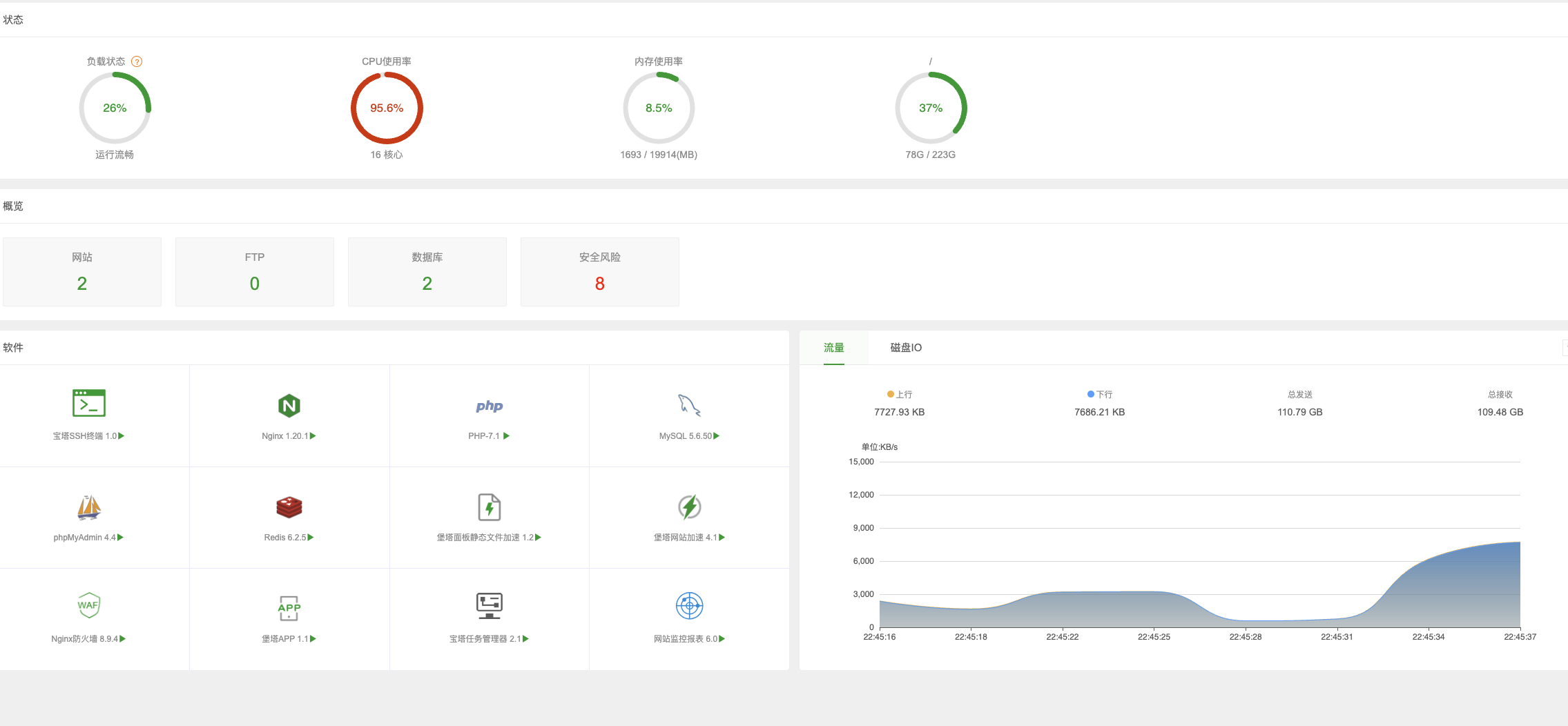Click the question mark beside 负载状态
Screen dimensions: 1568x726
coord(137,61)
